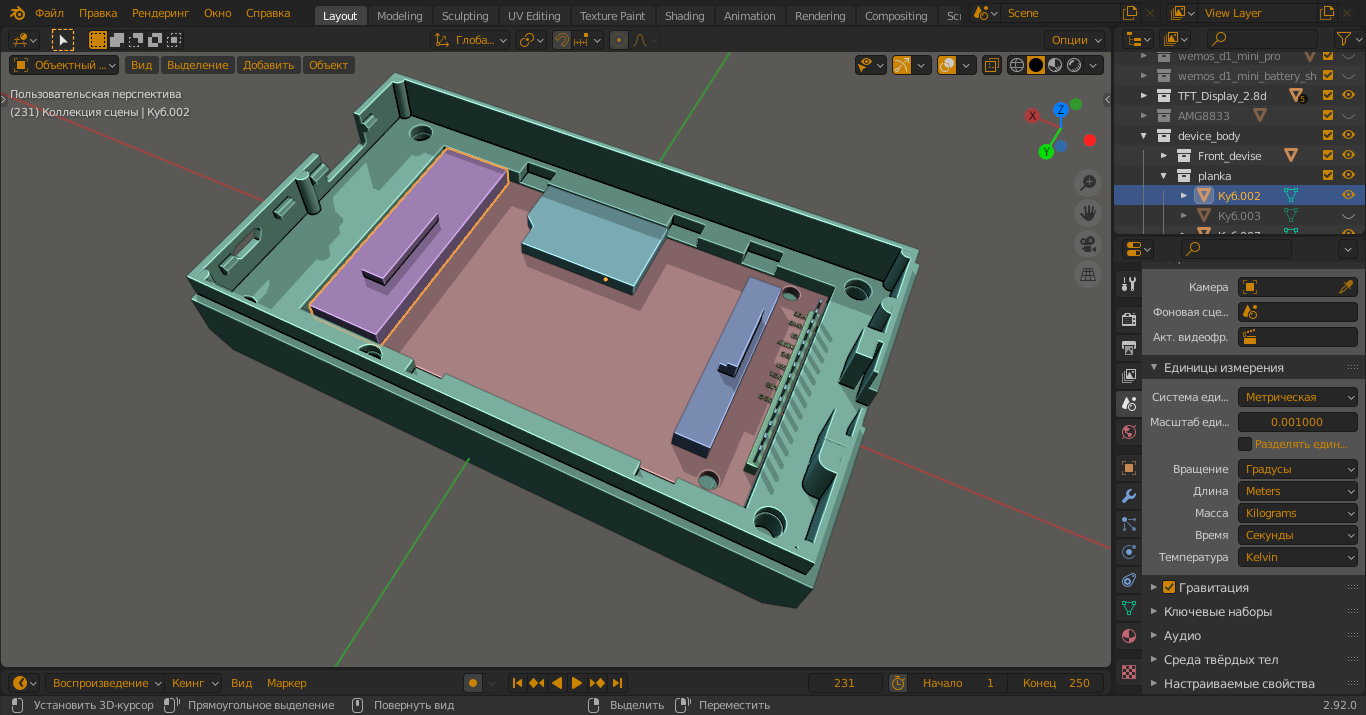The width and height of the screenshot is (1366, 715).
Task: Open the Температура dropdown set to Kelvin
Action: pos(1298,557)
